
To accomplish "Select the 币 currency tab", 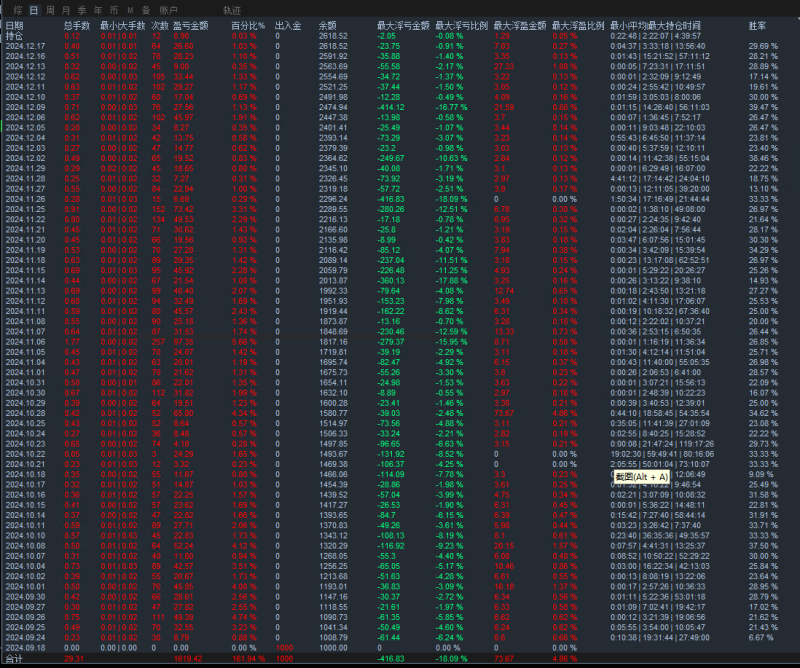I will tap(113, 9).
